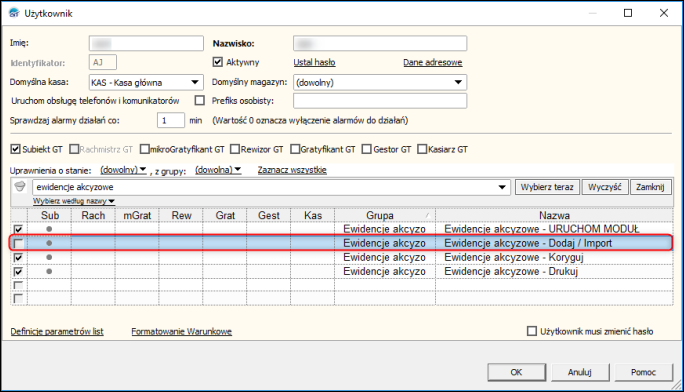Click the filter funnel icon beside search field
Image resolution: width=684 pixels, height=392 pixels.
(20, 187)
